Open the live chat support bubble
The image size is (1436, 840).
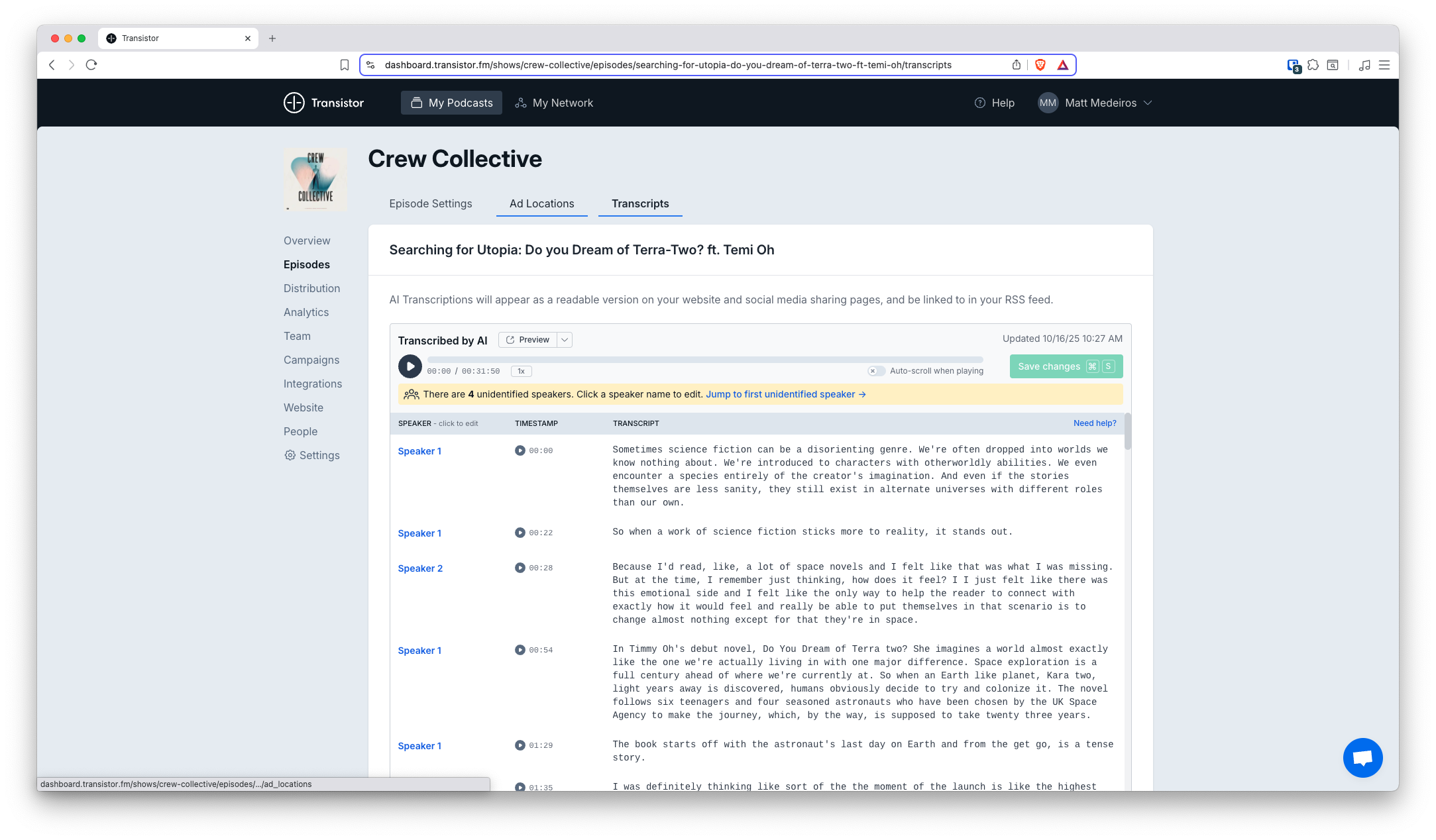pyautogui.click(x=1362, y=757)
